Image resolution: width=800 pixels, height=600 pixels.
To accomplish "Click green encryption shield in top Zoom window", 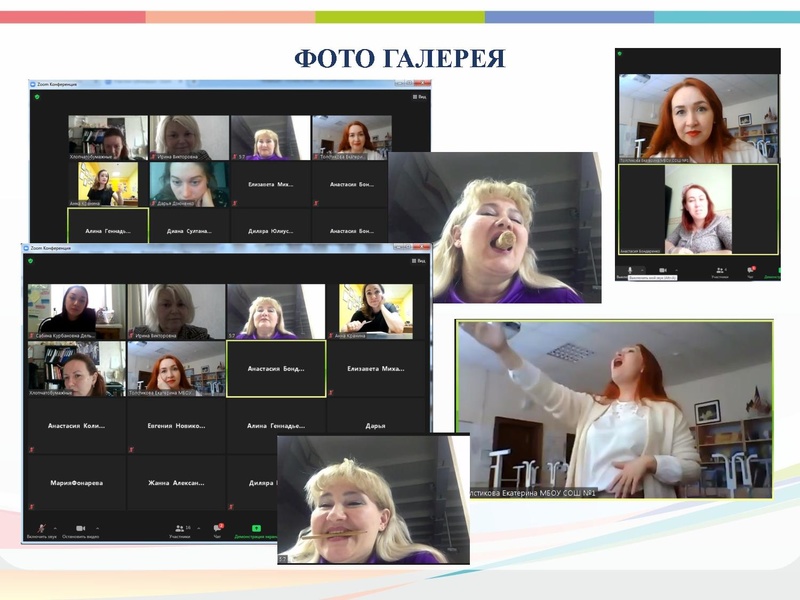I will [x=37, y=97].
